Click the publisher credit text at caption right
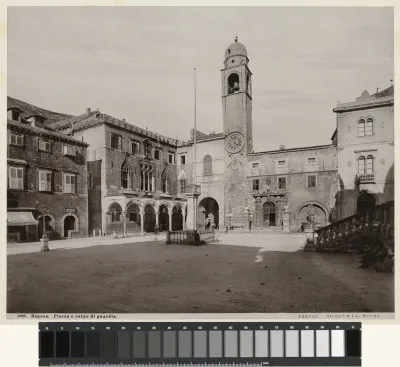Screen dimensions: 400x367 click(339, 316)
